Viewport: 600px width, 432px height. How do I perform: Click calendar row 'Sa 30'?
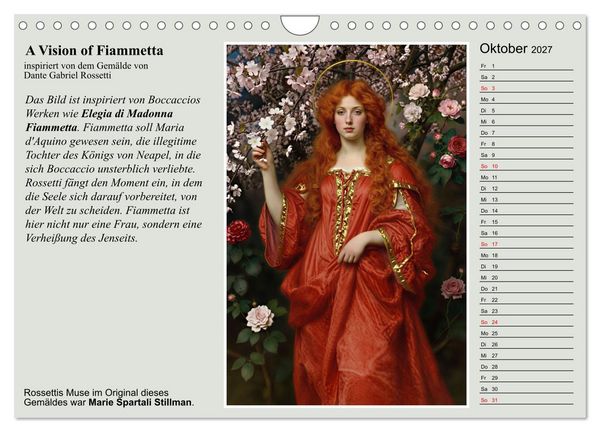pos(527,388)
